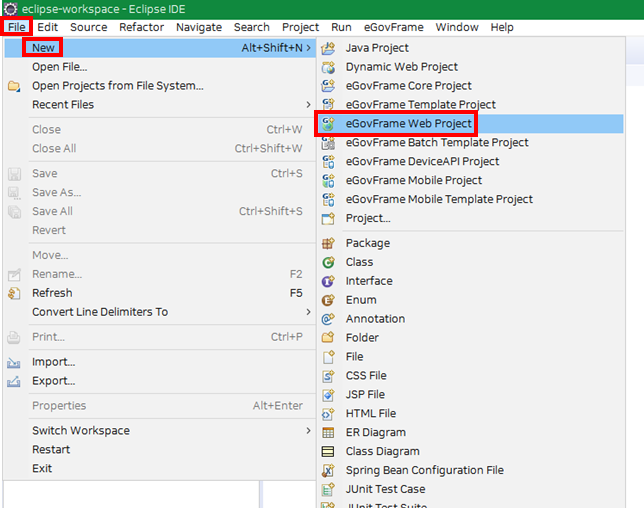The height and width of the screenshot is (508, 644).
Task: Open the Help menu
Action: [502, 27]
